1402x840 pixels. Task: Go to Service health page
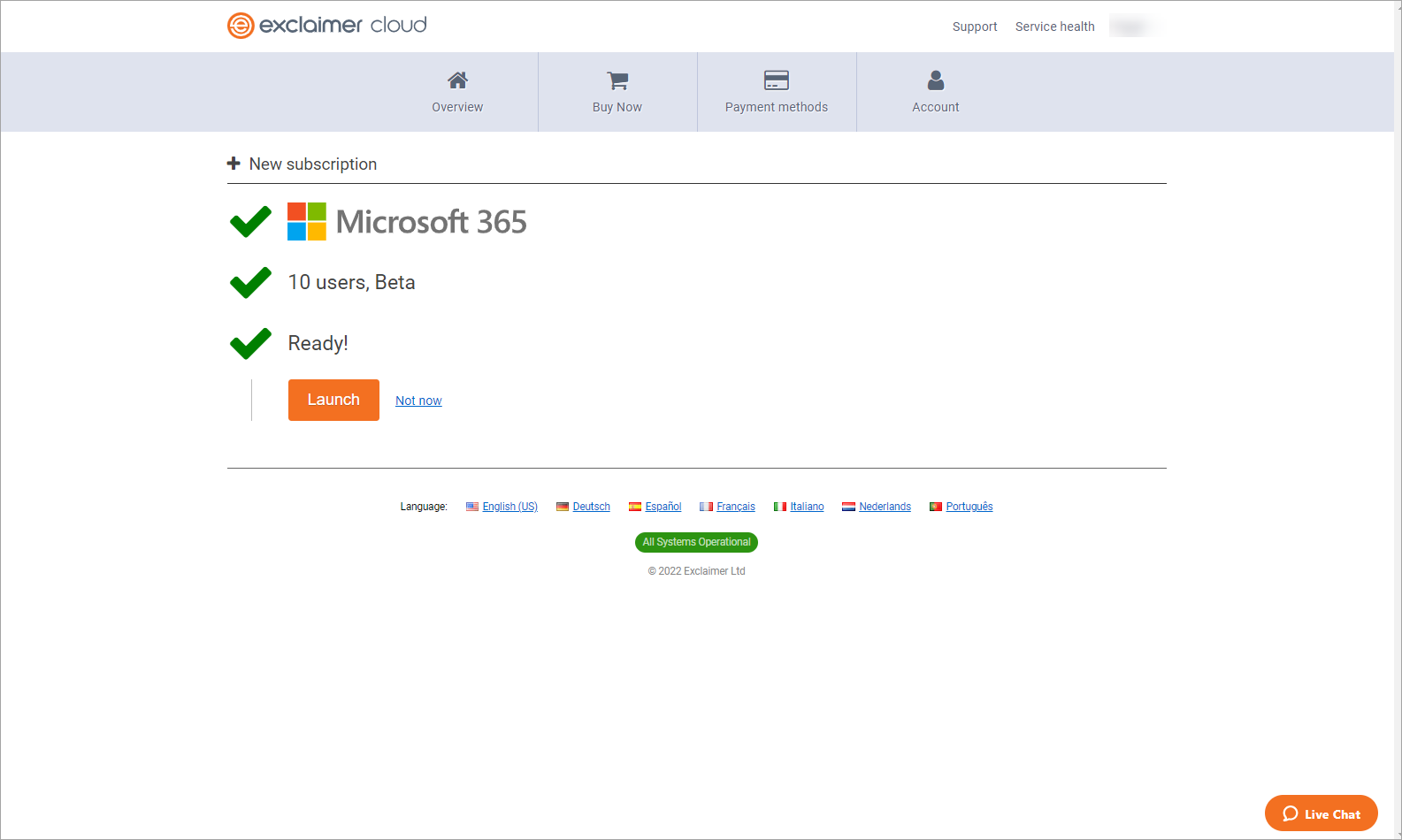(1054, 27)
